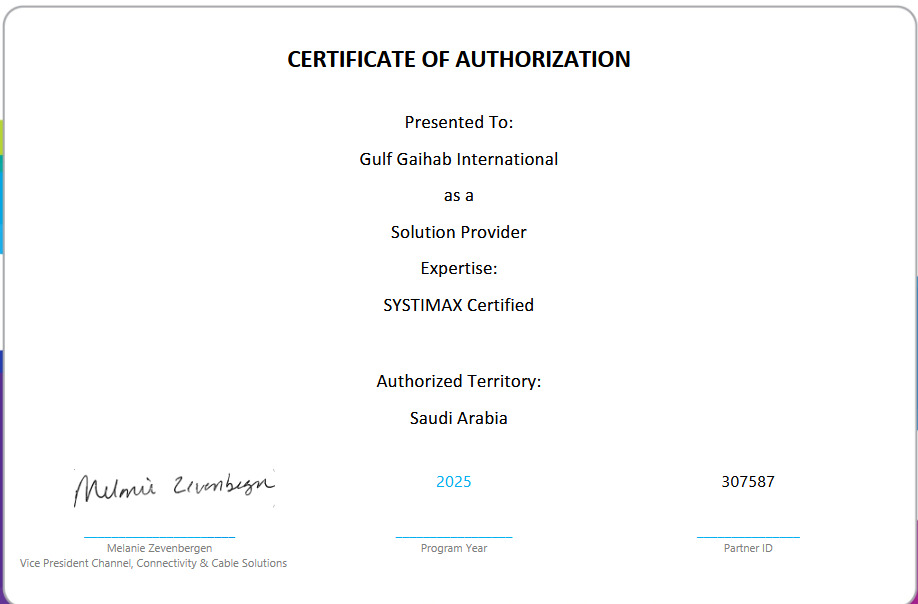Click the partner ID number 307587
The image size is (918, 604).
pyautogui.click(x=748, y=482)
